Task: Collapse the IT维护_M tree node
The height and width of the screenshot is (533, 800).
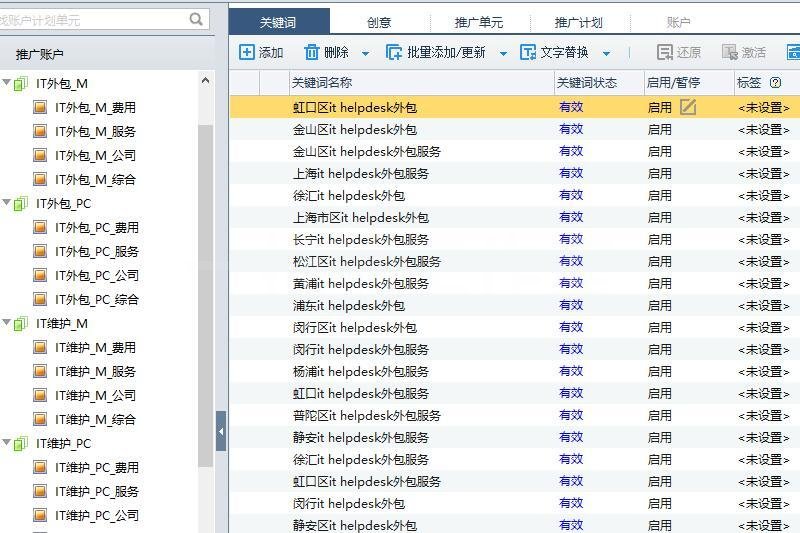Action: pyautogui.click(x=6, y=322)
